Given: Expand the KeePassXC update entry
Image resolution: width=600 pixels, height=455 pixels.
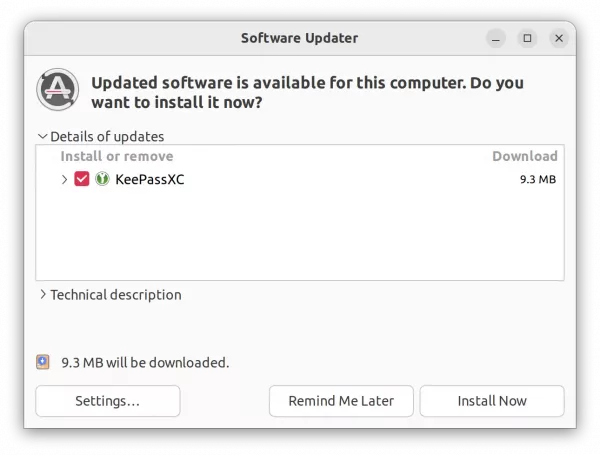Looking at the screenshot, I should (64, 179).
